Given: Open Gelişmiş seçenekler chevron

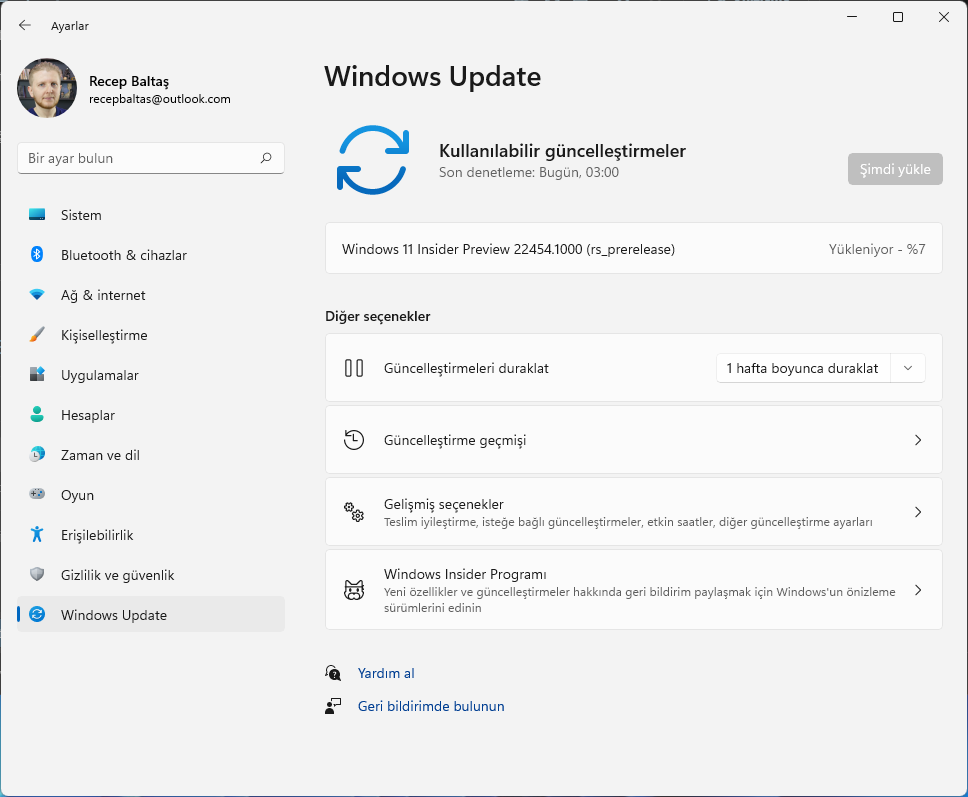Looking at the screenshot, I should click(917, 512).
